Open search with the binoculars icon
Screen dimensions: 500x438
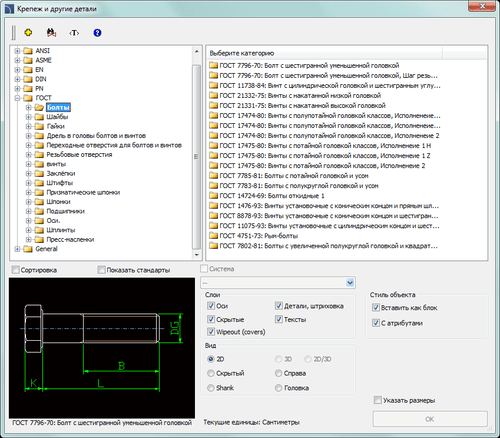coord(51,33)
